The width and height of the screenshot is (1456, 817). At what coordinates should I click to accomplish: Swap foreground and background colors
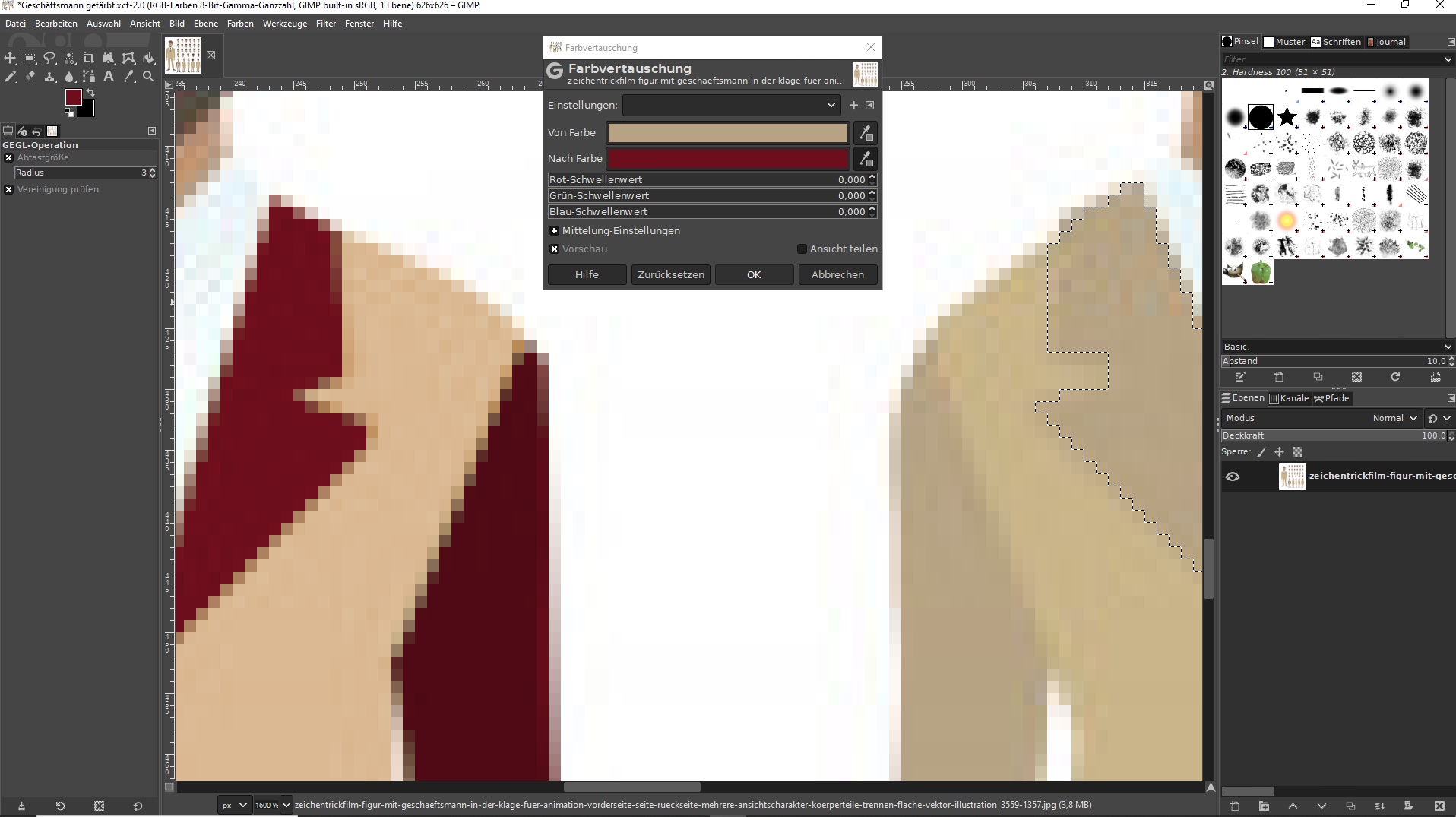pyautogui.click(x=90, y=93)
